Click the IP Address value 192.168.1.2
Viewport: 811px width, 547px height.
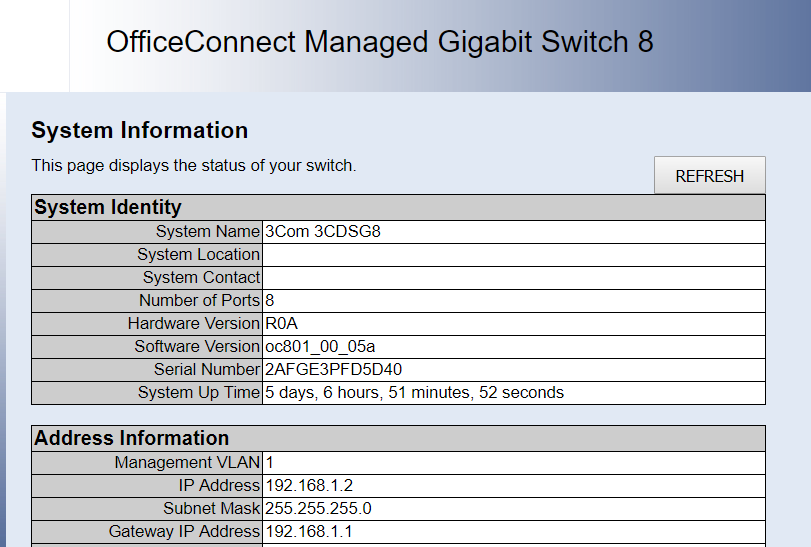[309, 485]
